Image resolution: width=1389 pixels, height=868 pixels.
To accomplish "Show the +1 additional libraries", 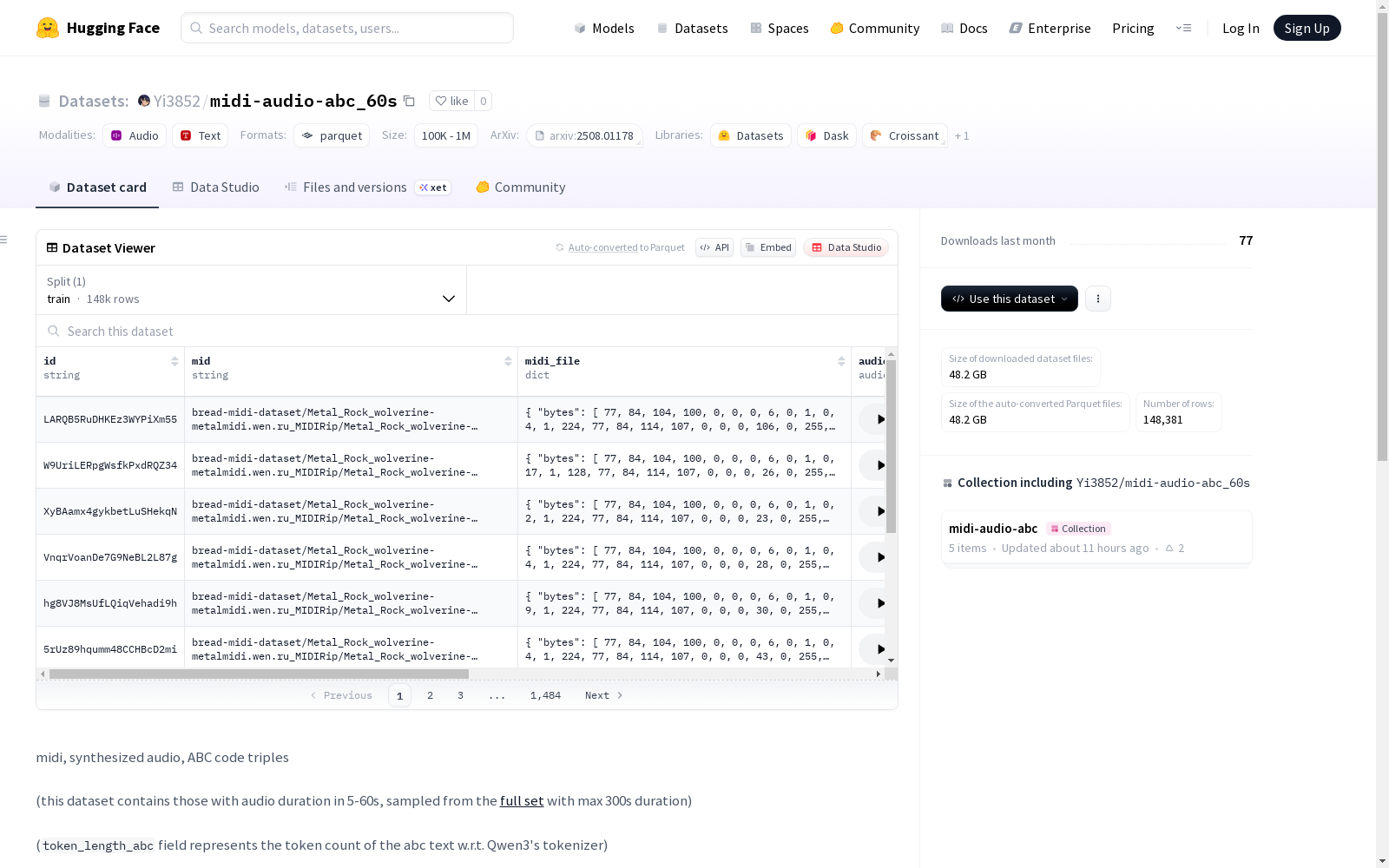I will (x=962, y=135).
